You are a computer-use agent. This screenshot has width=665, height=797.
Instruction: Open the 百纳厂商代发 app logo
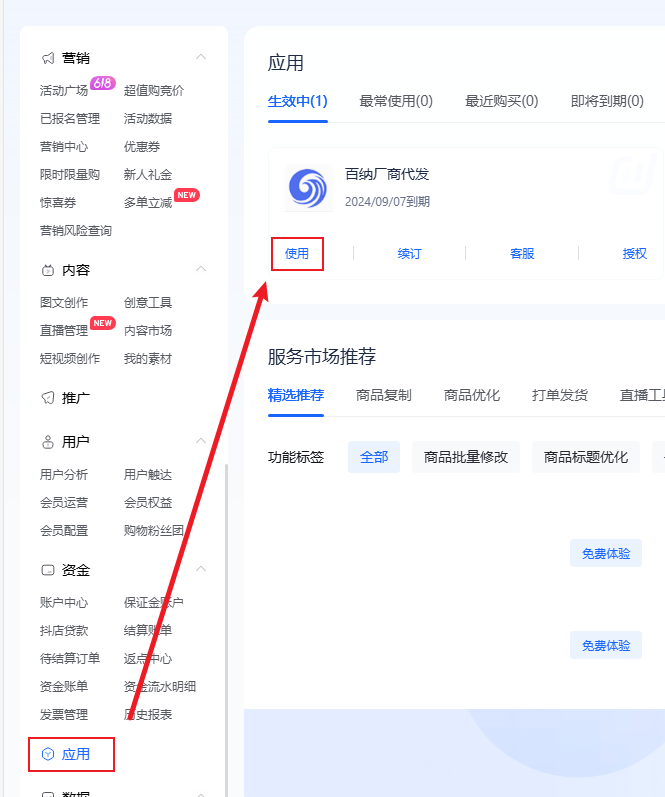coord(309,188)
